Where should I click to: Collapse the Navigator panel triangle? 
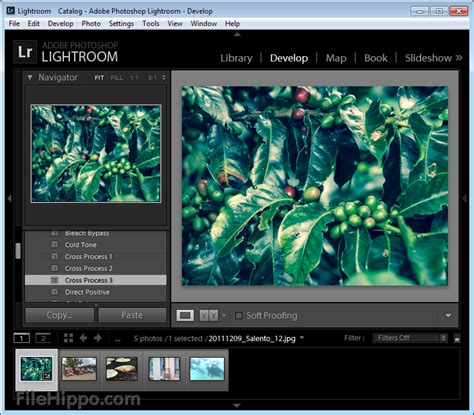tap(30, 77)
